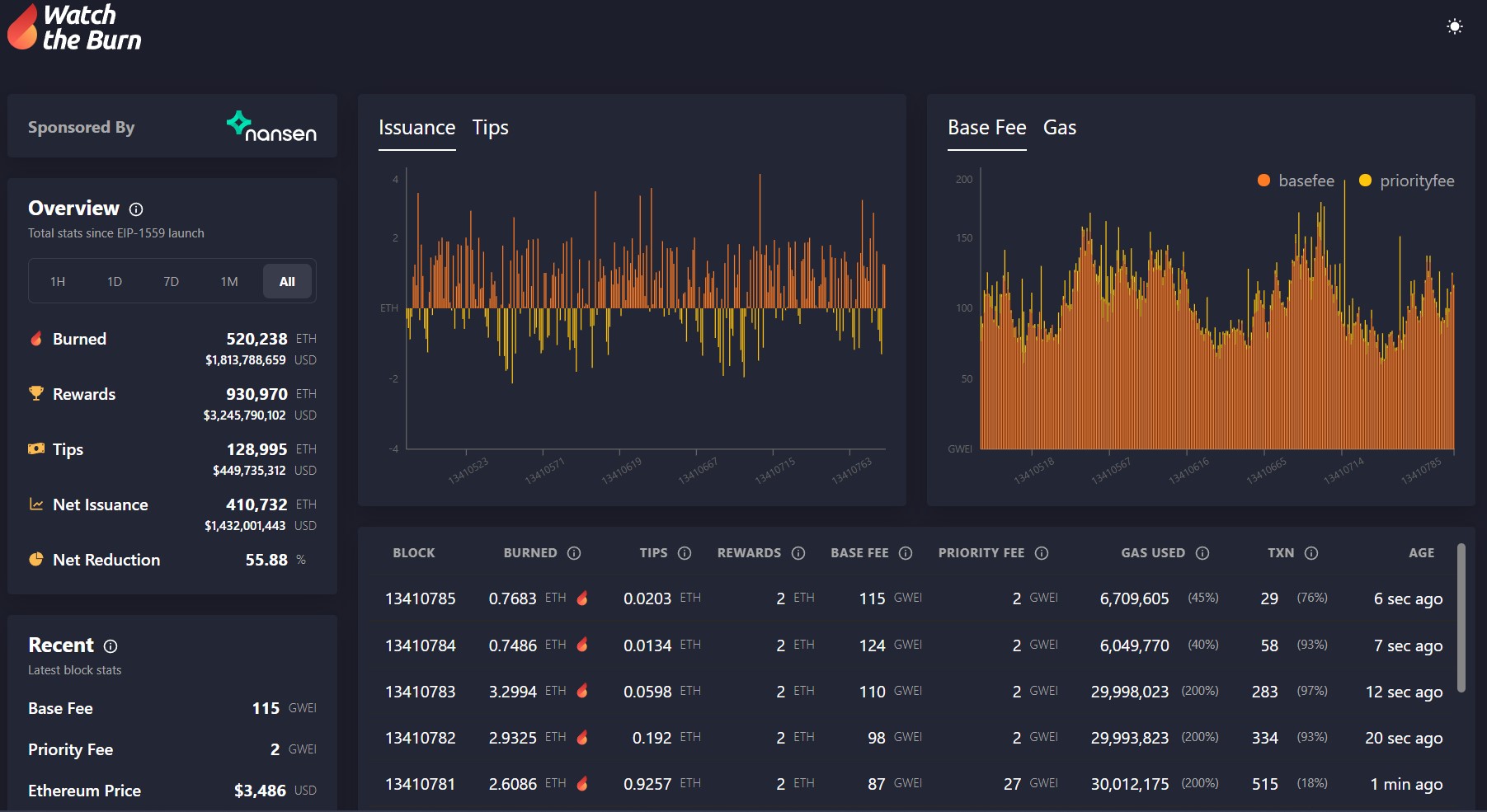
Task: Switch to the Issuance chart tab
Action: click(416, 128)
